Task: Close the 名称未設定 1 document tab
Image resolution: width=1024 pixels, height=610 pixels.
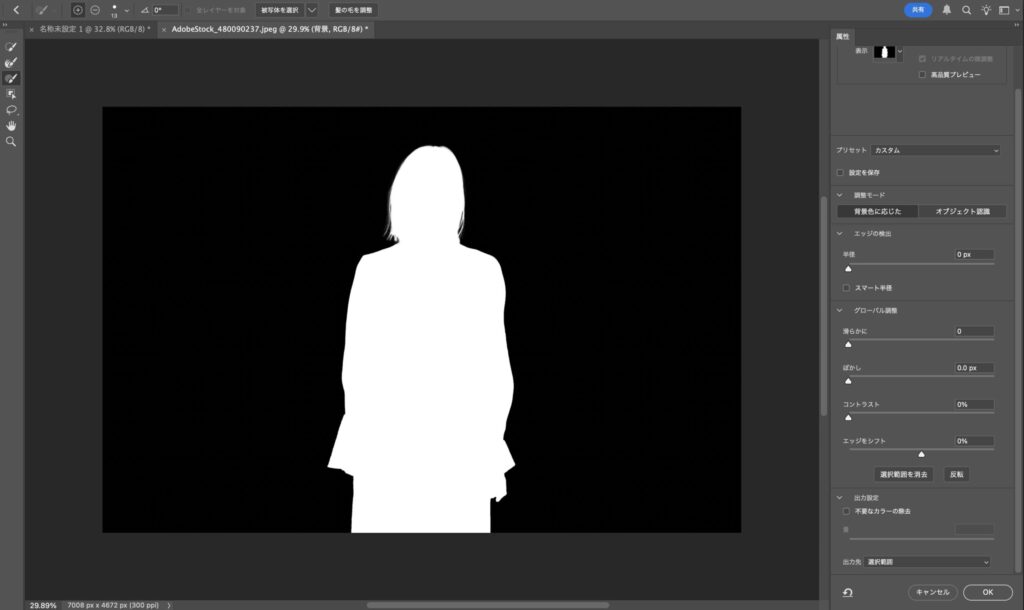Action: pyautogui.click(x=31, y=29)
